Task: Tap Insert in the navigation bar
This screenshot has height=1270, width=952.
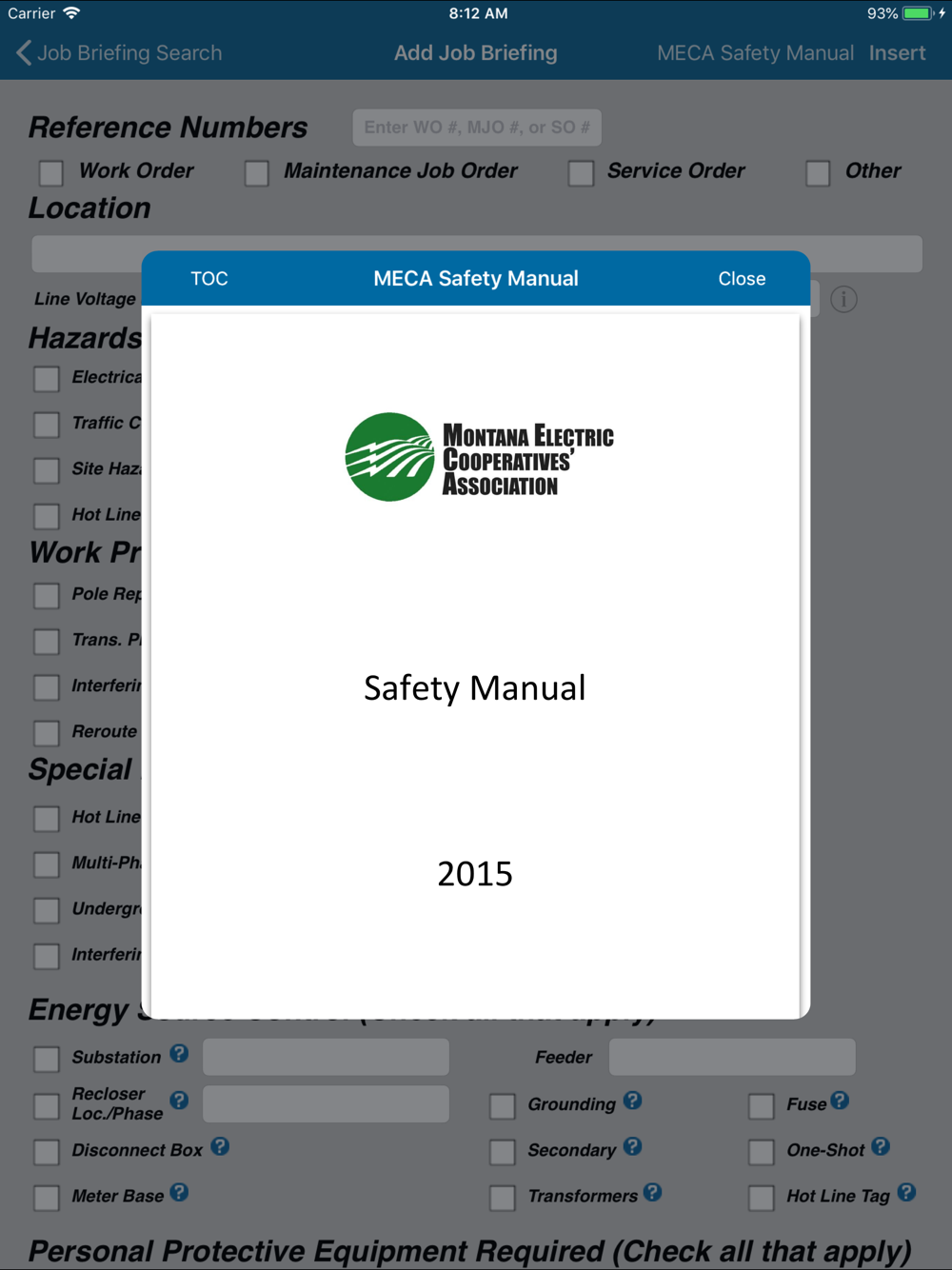Action: (x=898, y=53)
